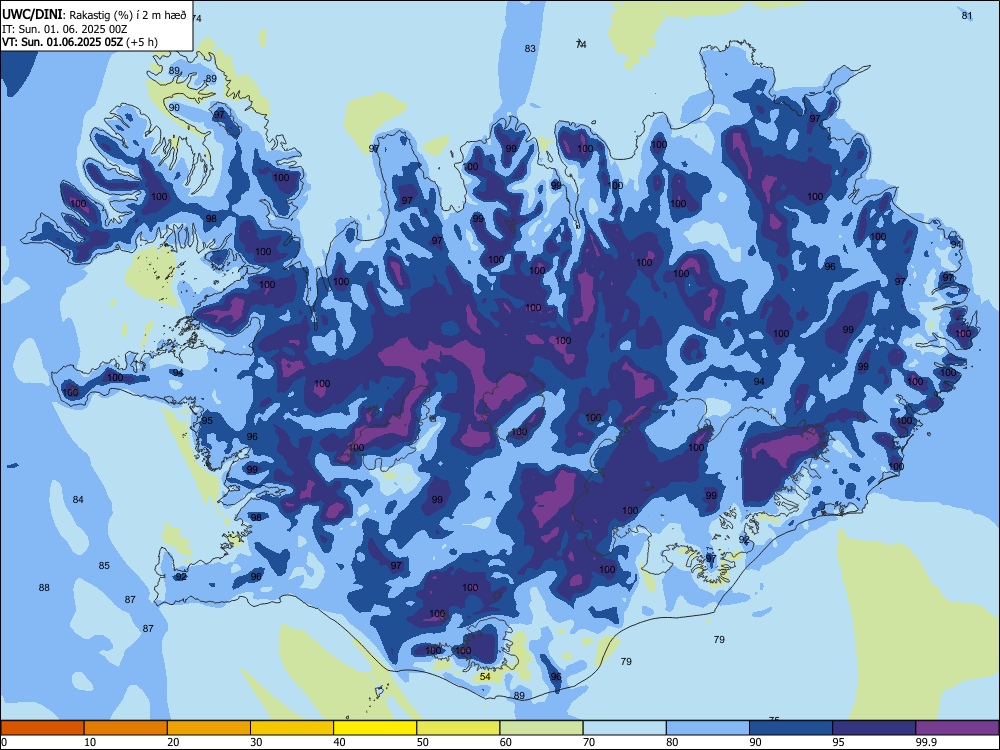Viewport: 1000px width, 750px height.
Task: Pick the 50–60 pale yellow legend swatch
Action: pyautogui.click(x=458, y=728)
